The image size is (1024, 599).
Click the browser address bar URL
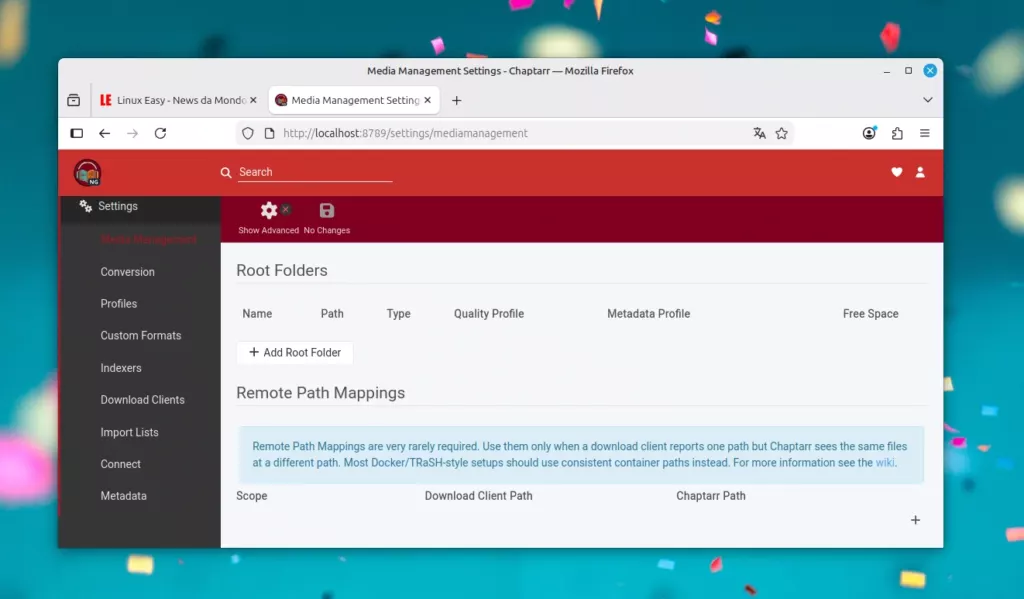pyautogui.click(x=406, y=133)
